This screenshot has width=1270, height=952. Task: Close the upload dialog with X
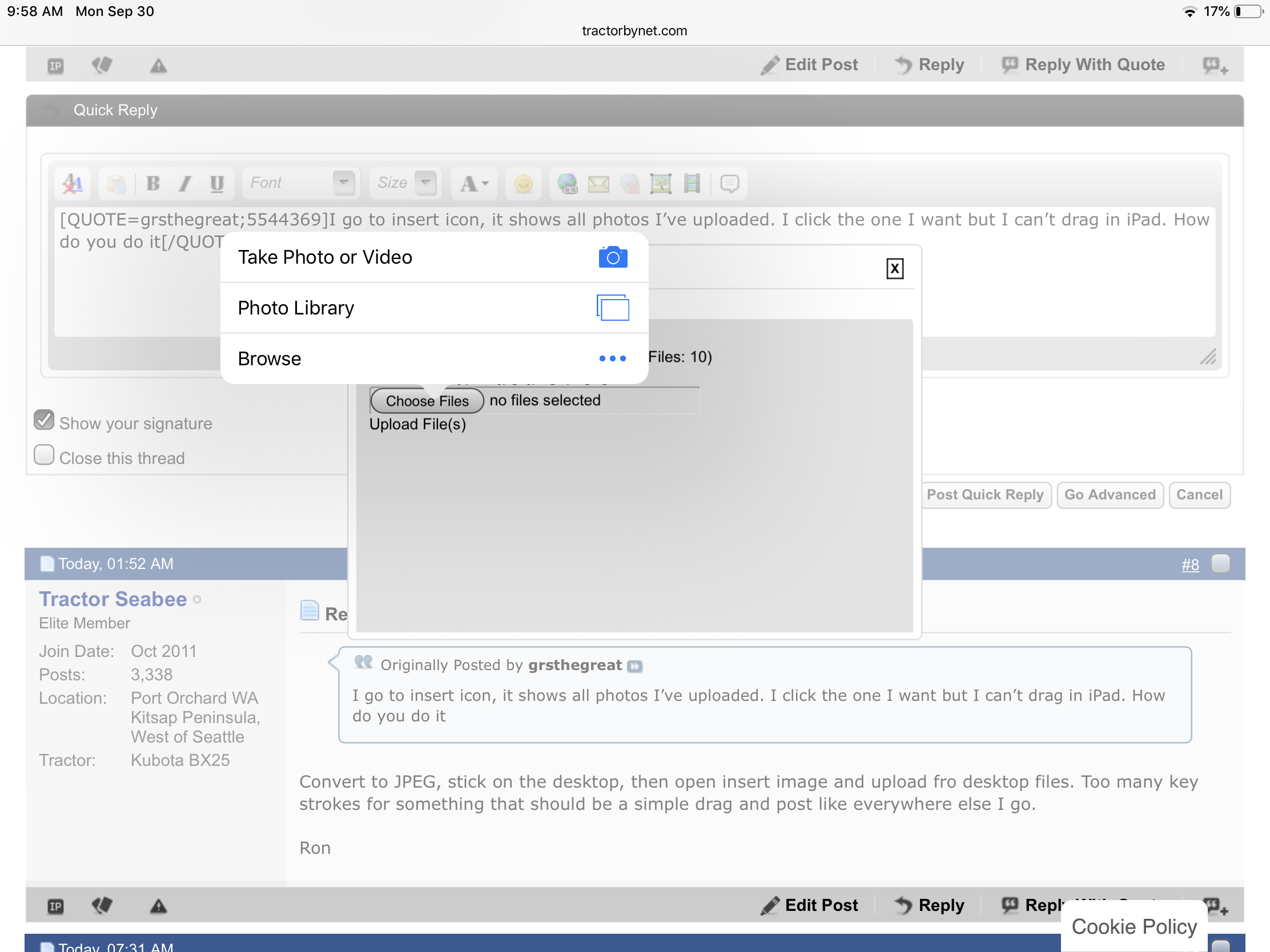click(894, 269)
